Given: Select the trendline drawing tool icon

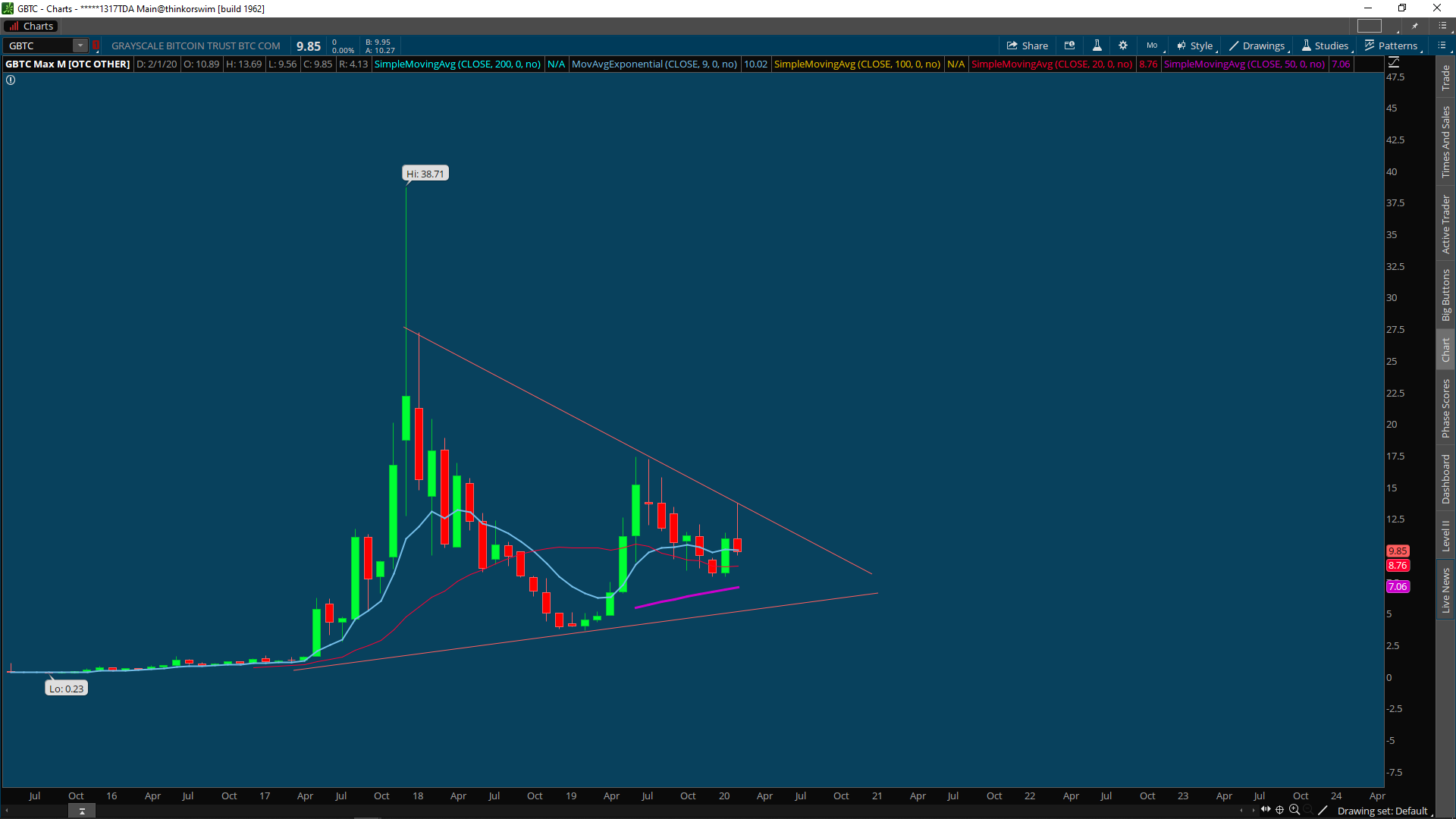Looking at the screenshot, I should pos(1323,810).
